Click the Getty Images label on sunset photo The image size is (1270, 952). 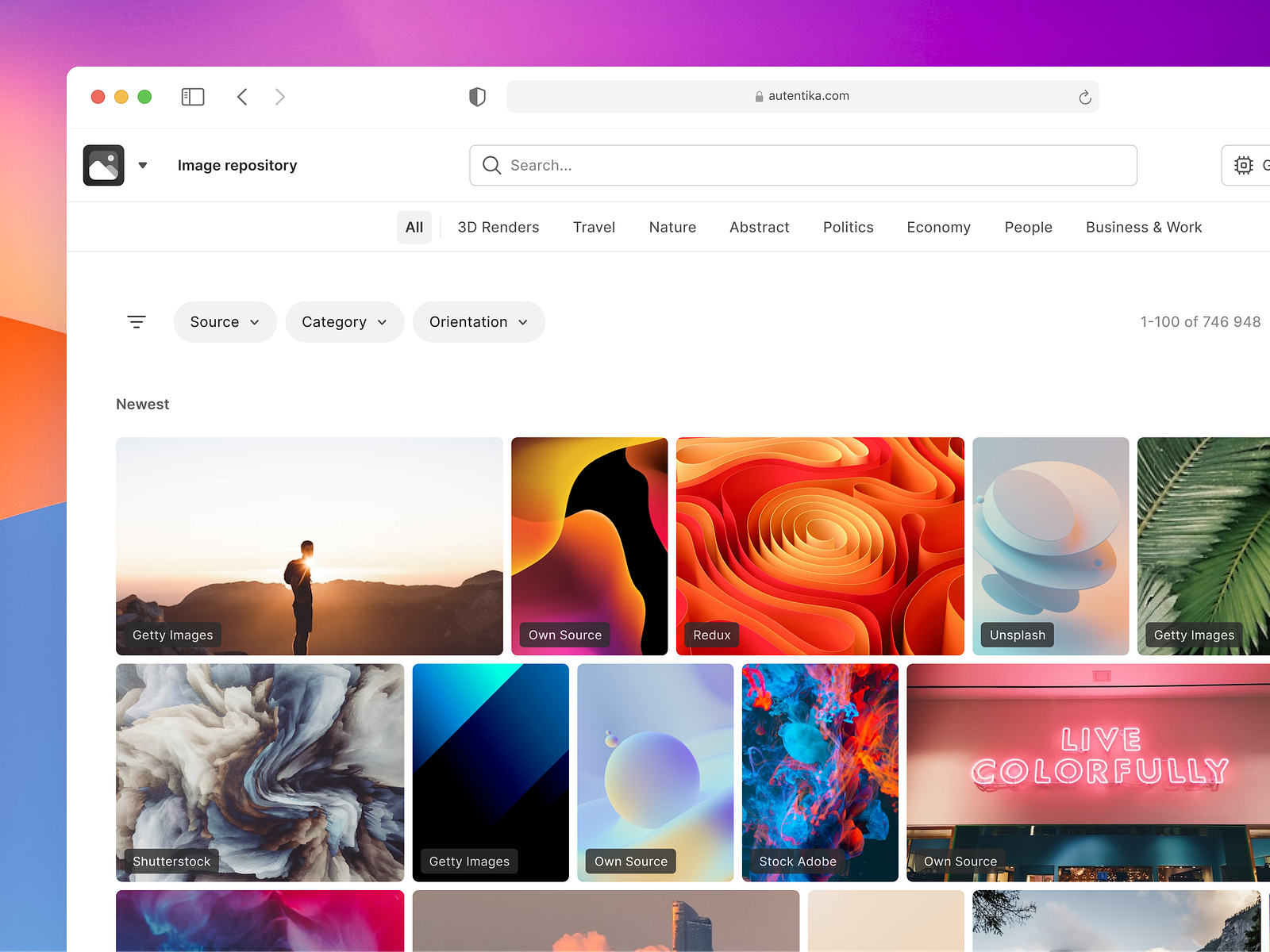(x=172, y=635)
